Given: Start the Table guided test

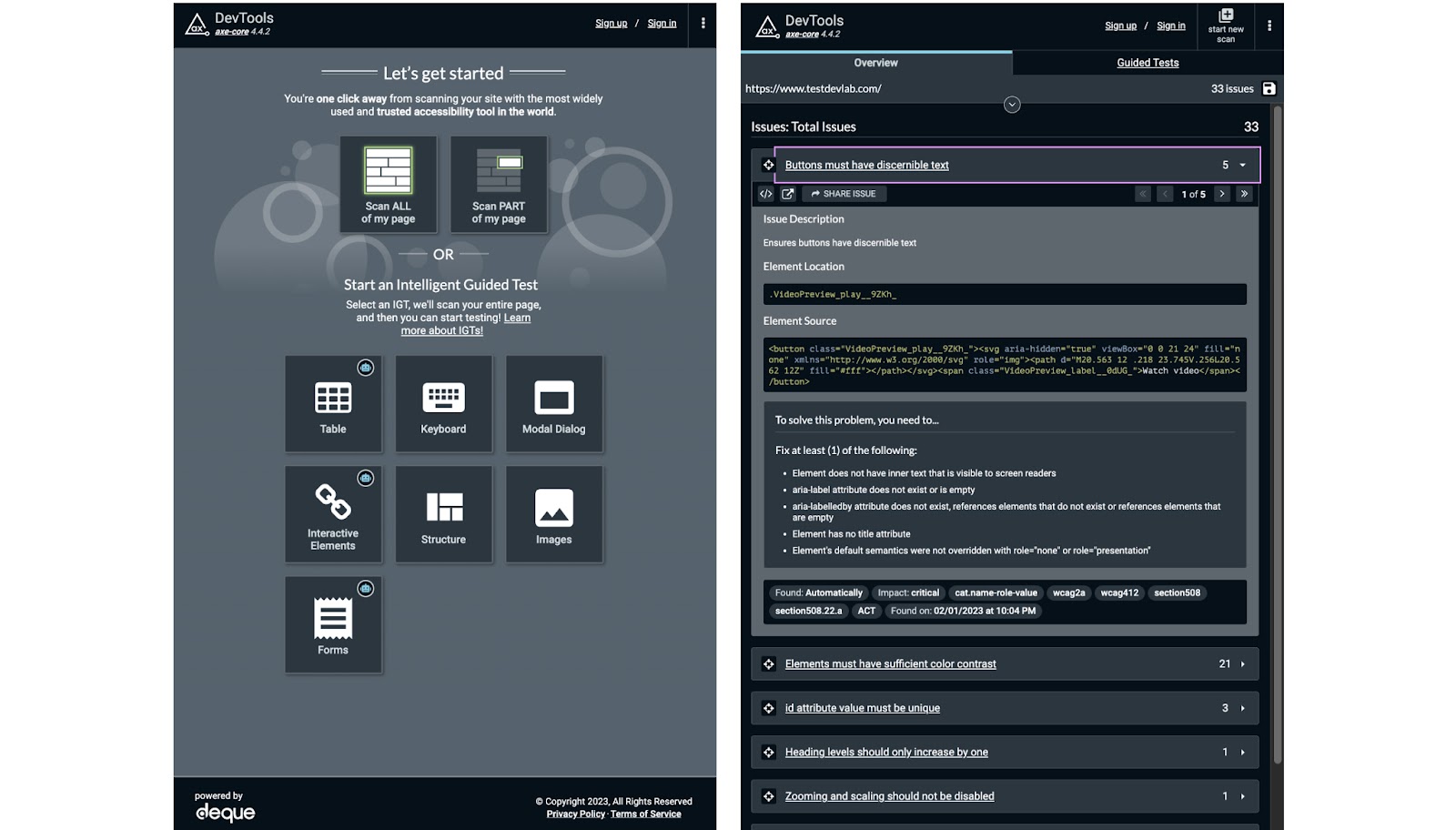Looking at the screenshot, I should click(333, 404).
